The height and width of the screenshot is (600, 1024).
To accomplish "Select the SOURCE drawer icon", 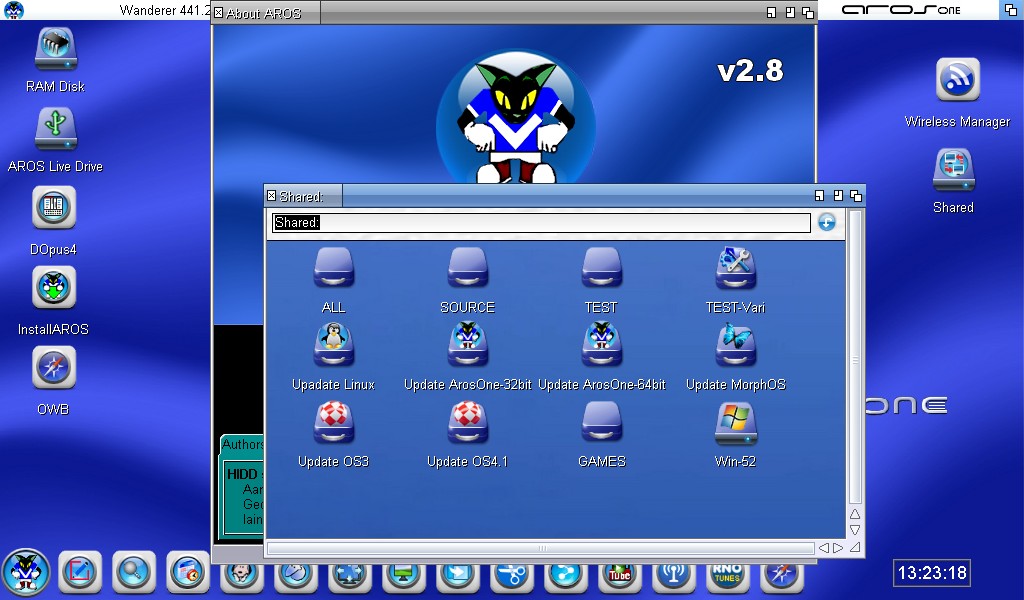I will 467,270.
